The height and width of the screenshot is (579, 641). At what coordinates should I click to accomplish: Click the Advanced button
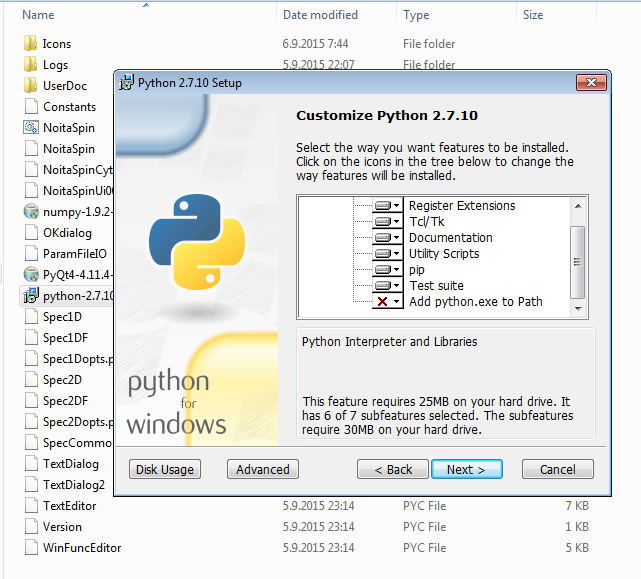[263, 469]
